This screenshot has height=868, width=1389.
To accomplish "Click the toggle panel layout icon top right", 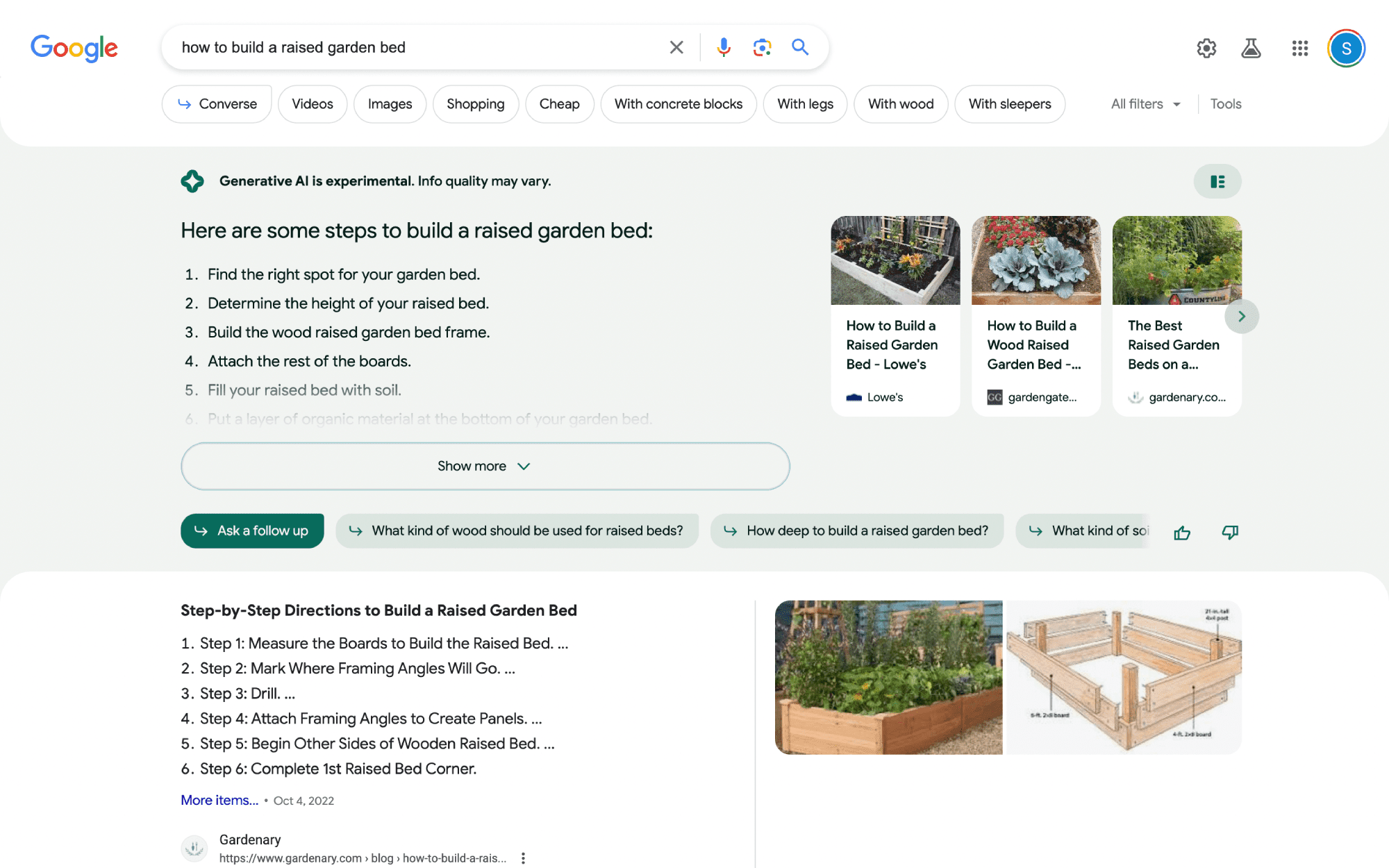I will [1218, 181].
